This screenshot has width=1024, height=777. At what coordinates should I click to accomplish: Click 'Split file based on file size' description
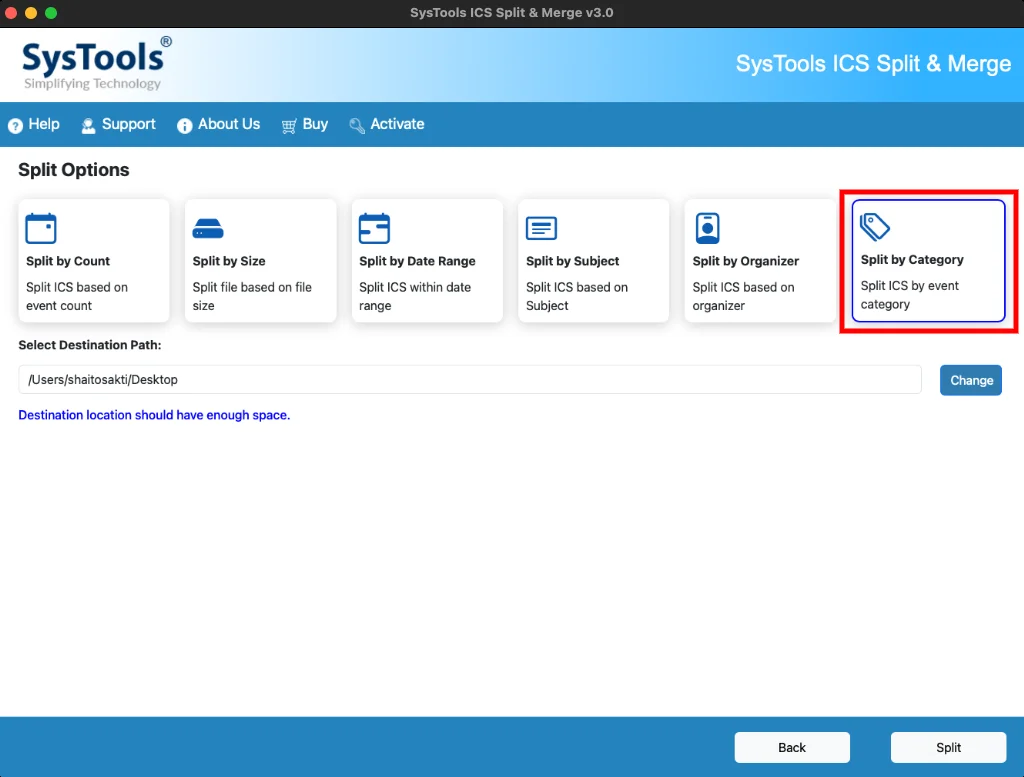click(252, 296)
